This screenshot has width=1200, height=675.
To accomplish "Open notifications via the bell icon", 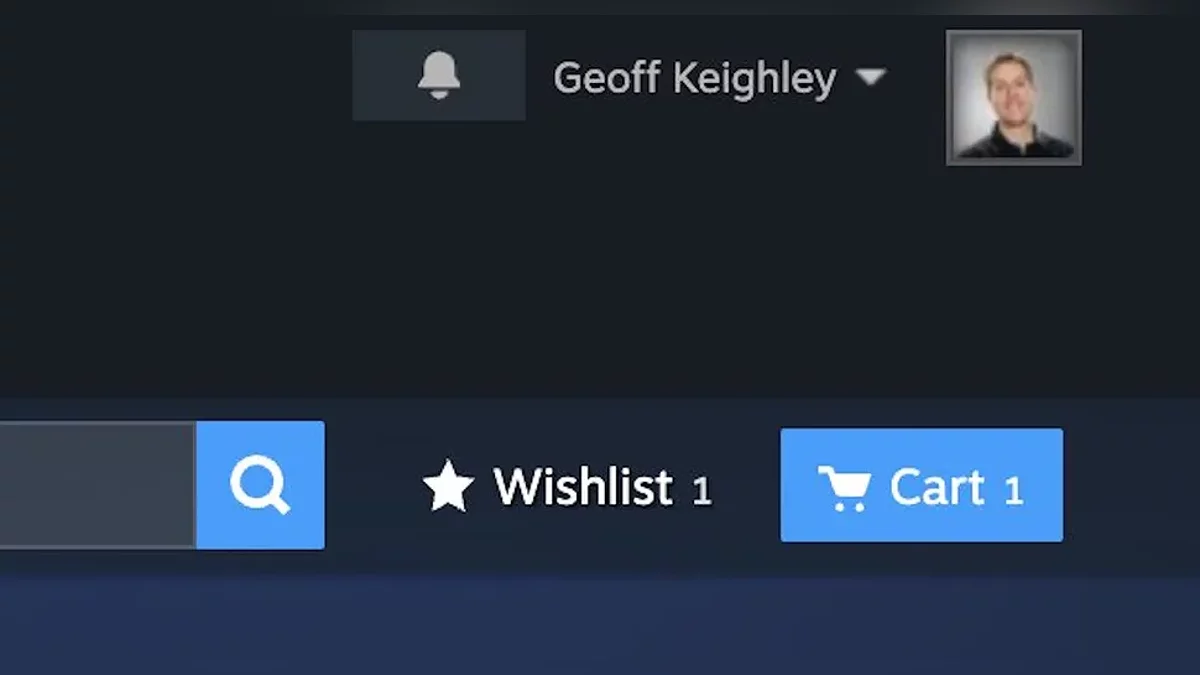I will [439, 75].
